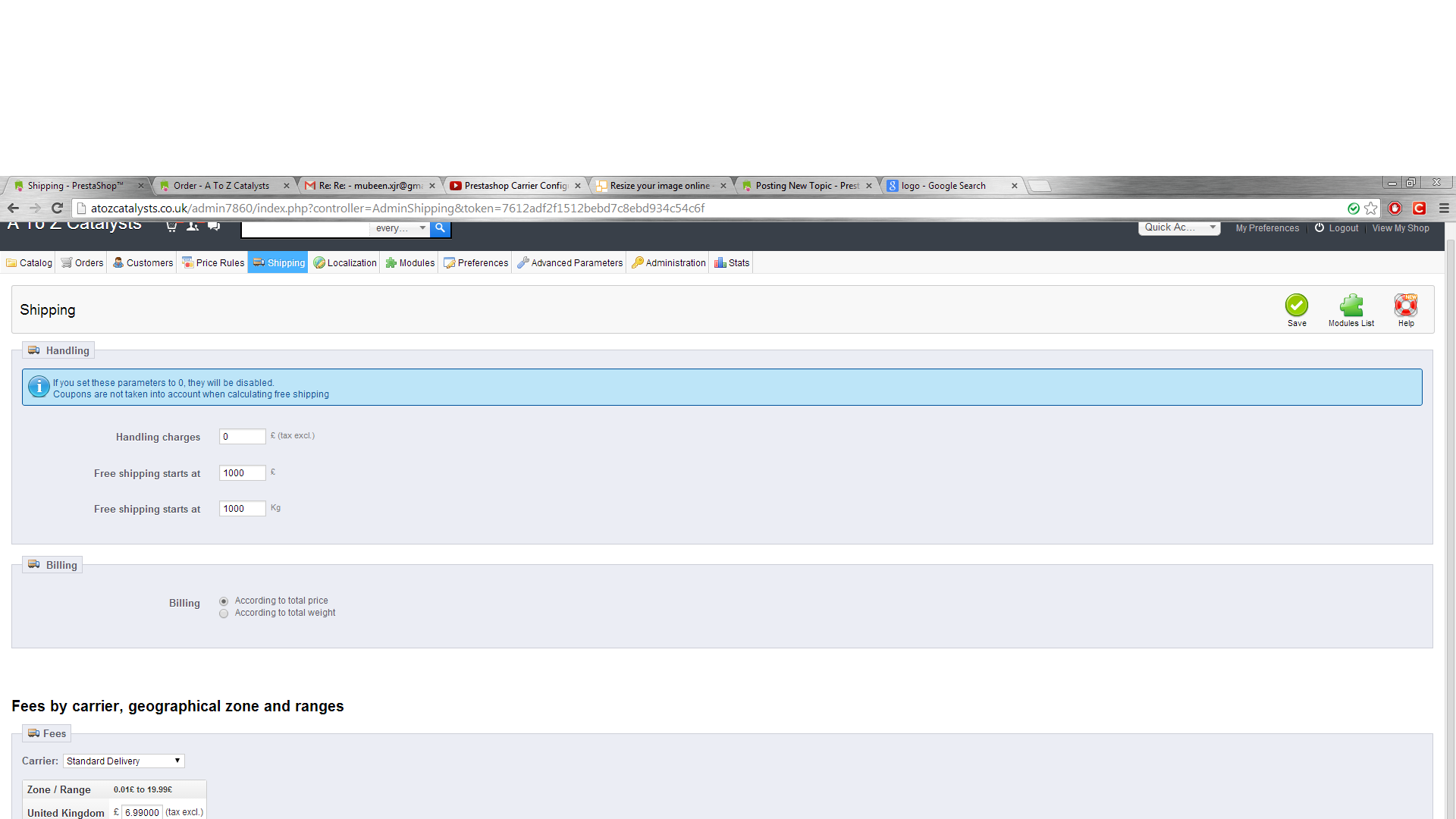Image resolution: width=1456 pixels, height=819 pixels.
Task: Open the search scope 'every…' dropdown
Action: tap(400, 227)
